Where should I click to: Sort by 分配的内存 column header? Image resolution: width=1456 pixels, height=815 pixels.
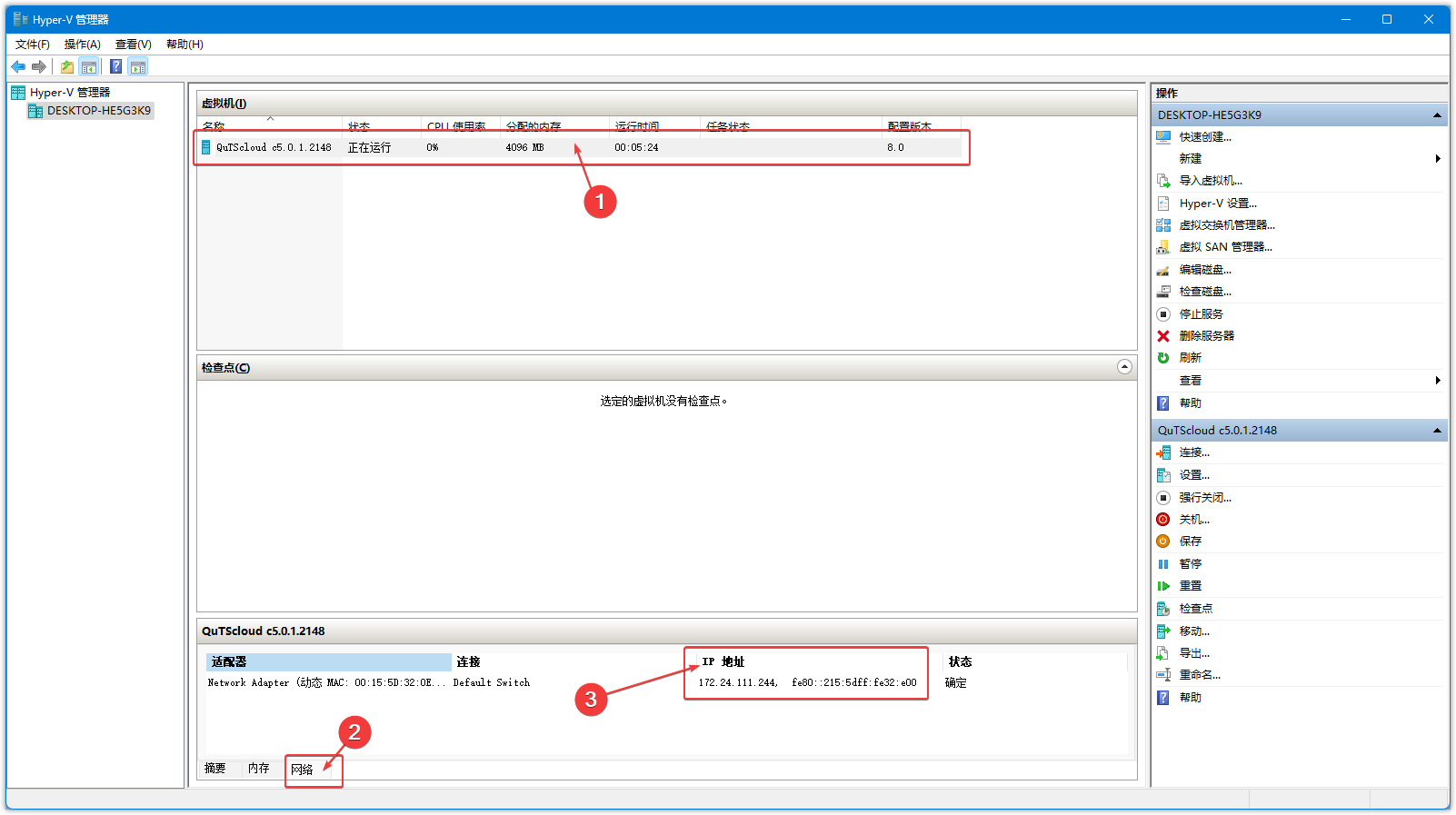click(x=554, y=126)
